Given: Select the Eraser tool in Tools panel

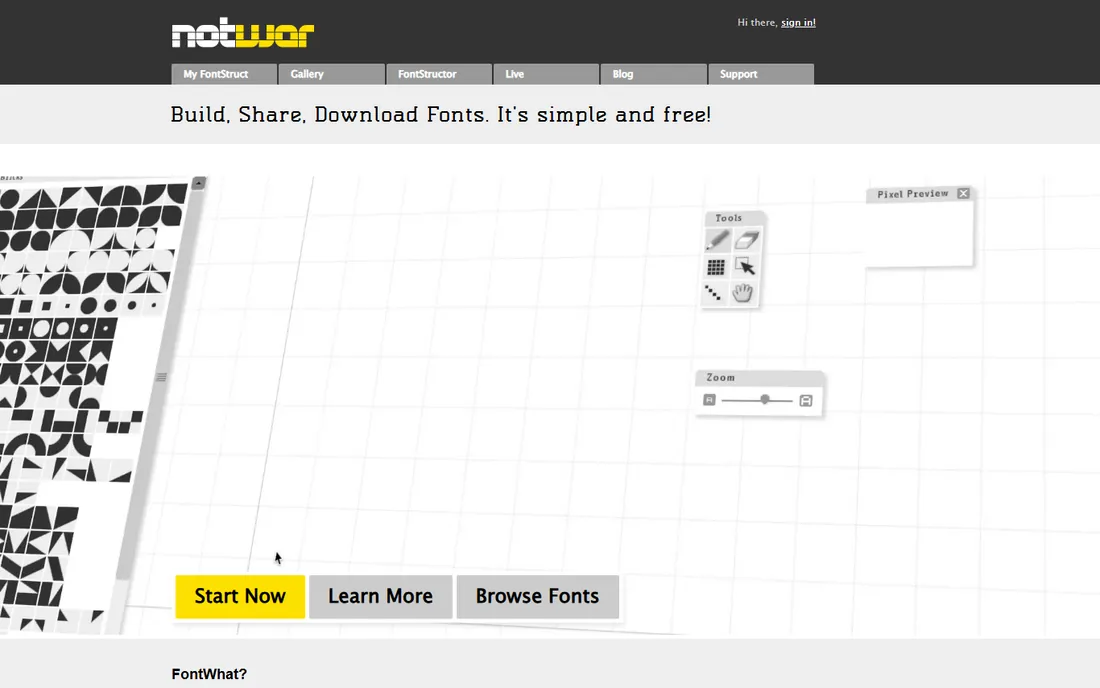Looking at the screenshot, I should pyautogui.click(x=746, y=241).
